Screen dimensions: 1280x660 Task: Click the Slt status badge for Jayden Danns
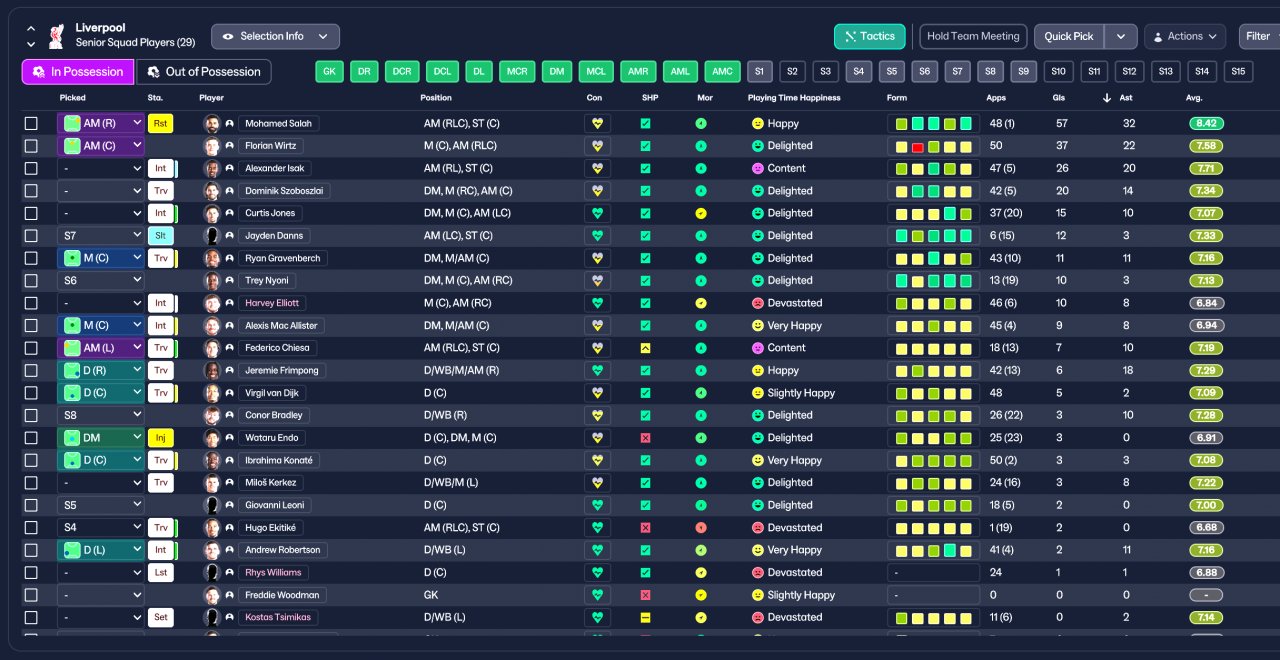(x=160, y=236)
